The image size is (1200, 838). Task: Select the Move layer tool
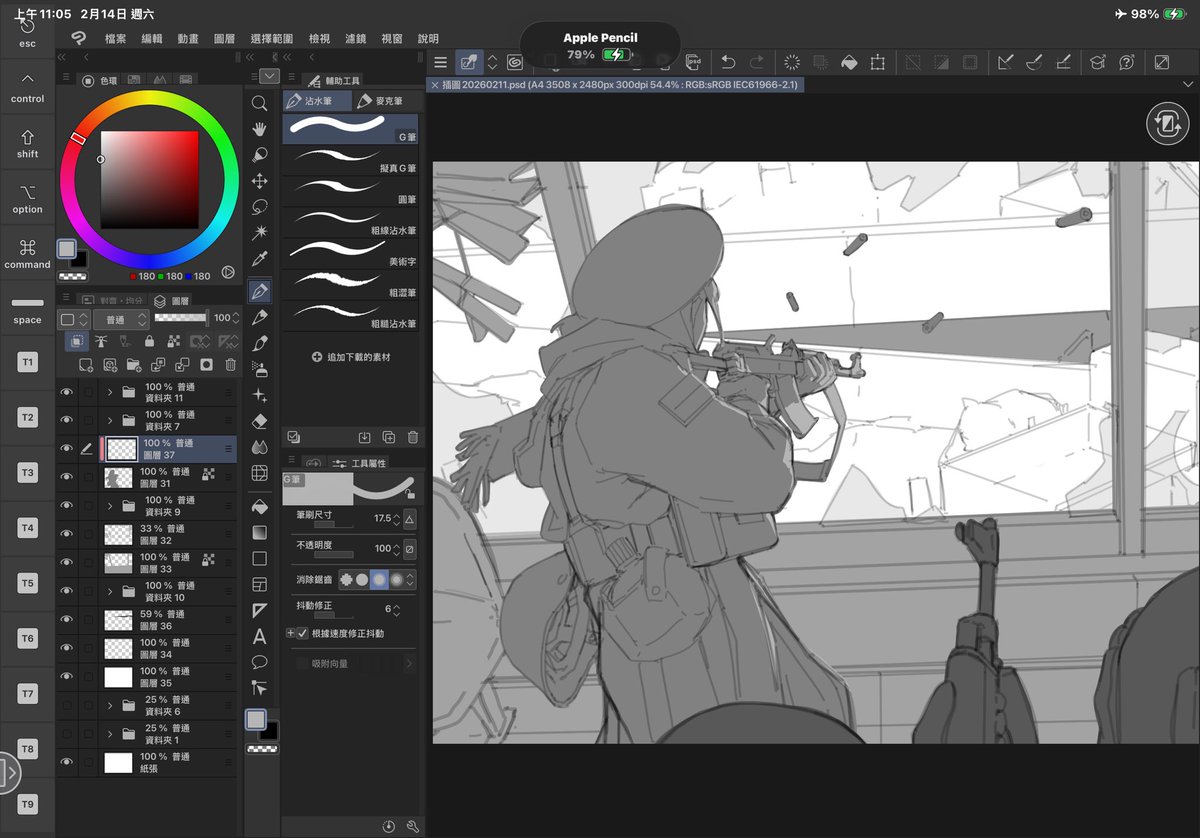coord(259,181)
